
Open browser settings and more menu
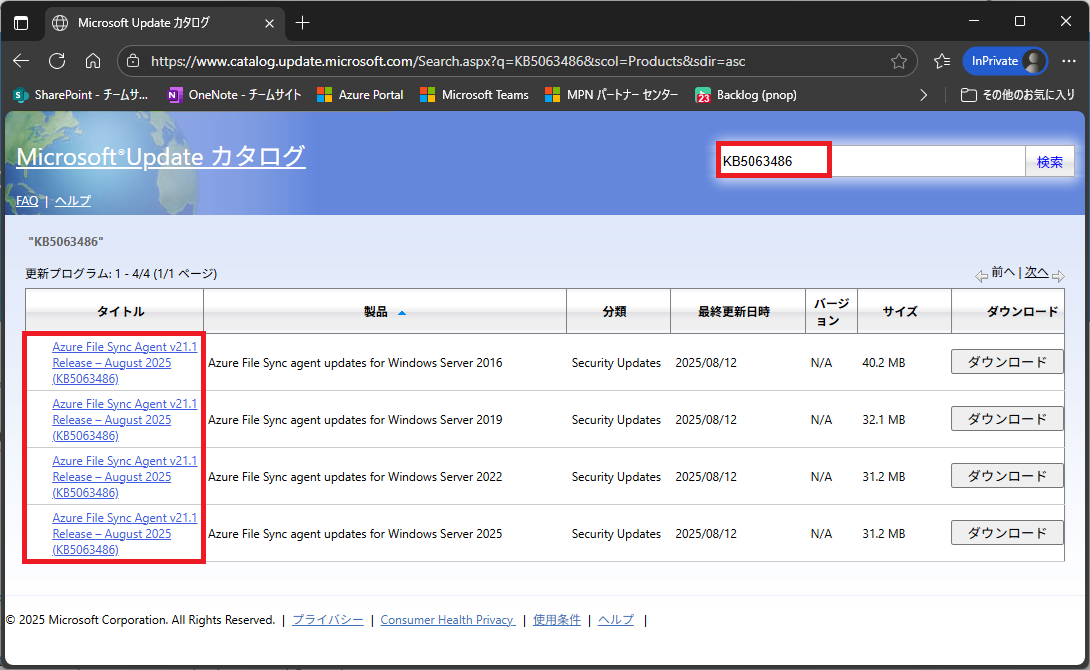click(1069, 61)
